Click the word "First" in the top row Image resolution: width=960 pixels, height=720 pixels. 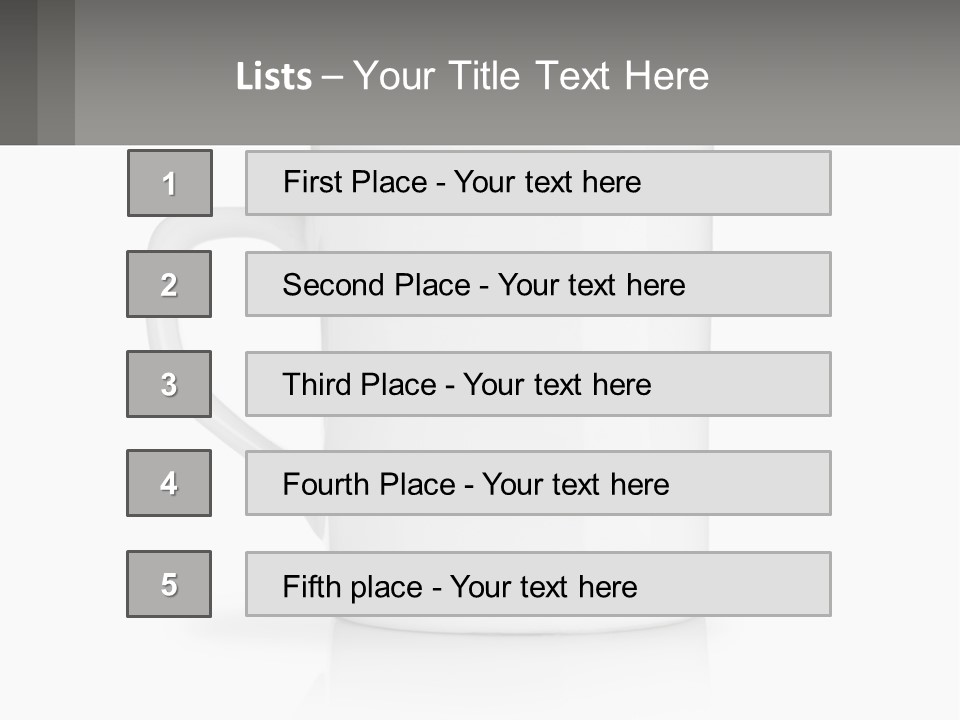pos(314,183)
